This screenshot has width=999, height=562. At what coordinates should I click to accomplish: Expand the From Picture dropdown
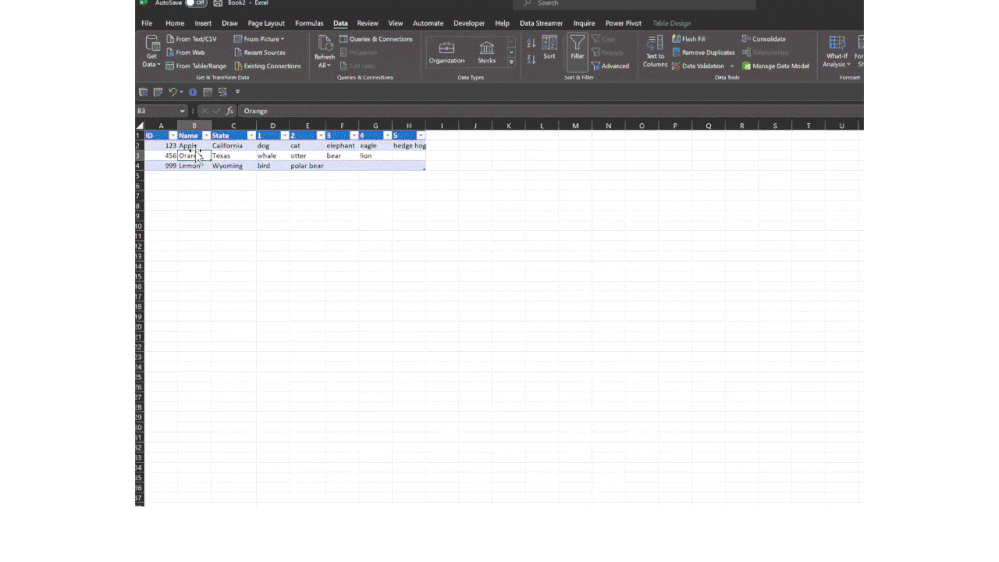click(x=282, y=39)
